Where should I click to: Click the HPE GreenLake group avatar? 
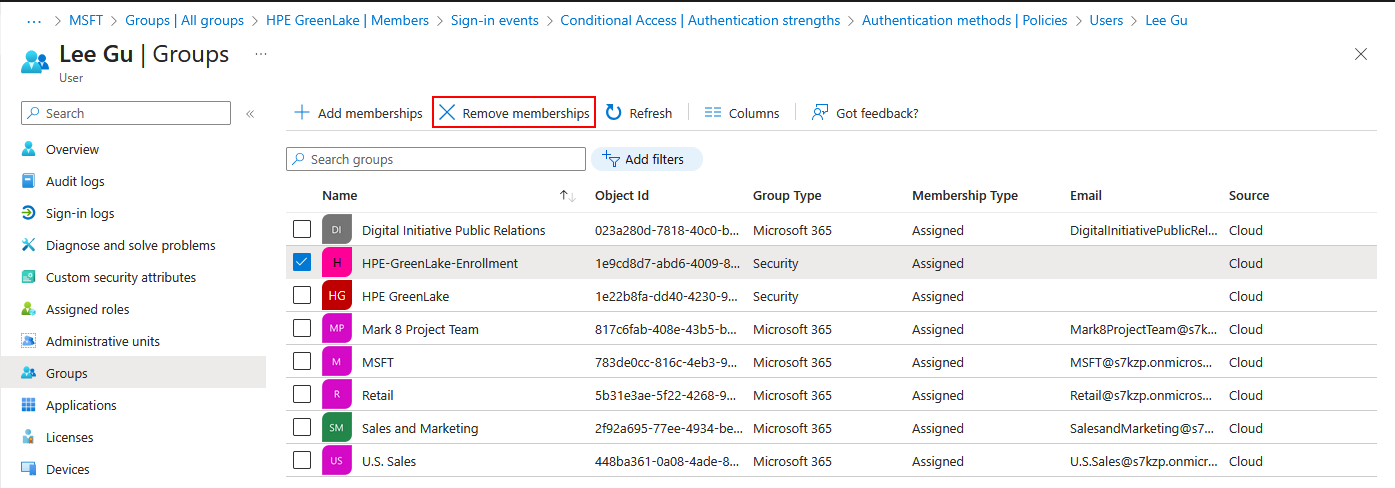pyautogui.click(x=336, y=296)
